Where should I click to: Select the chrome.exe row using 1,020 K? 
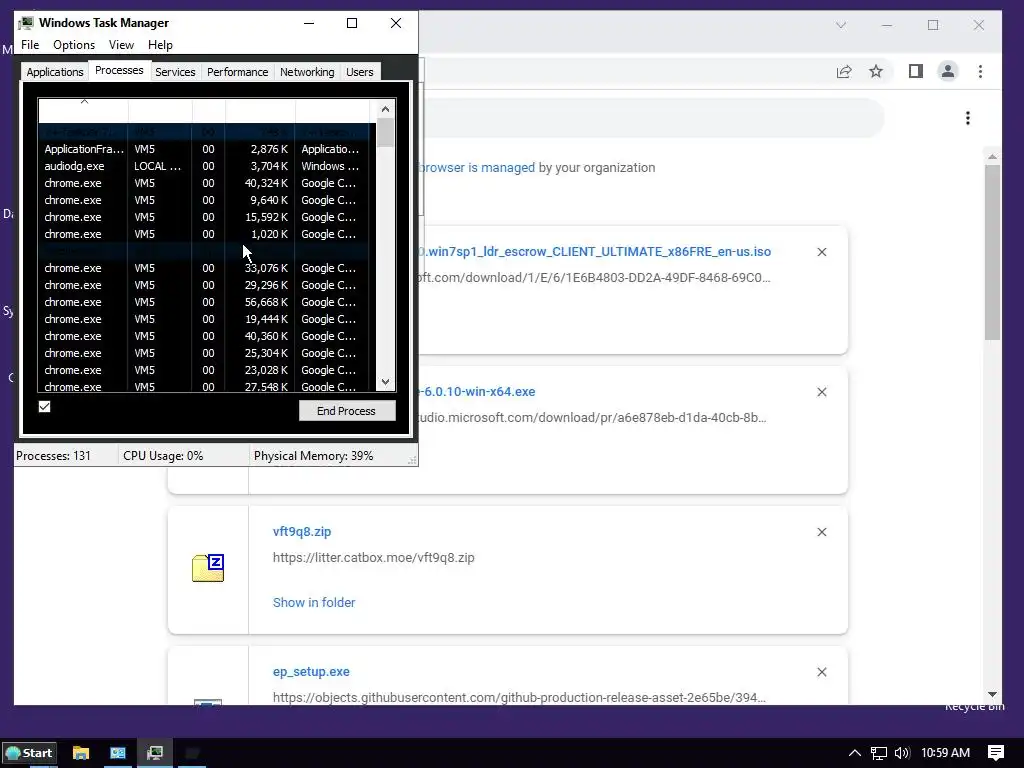pyautogui.click(x=206, y=234)
